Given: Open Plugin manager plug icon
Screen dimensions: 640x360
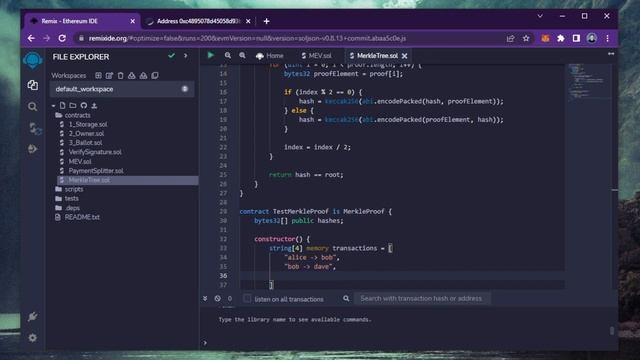Looking at the screenshot, I should click(33, 317).
